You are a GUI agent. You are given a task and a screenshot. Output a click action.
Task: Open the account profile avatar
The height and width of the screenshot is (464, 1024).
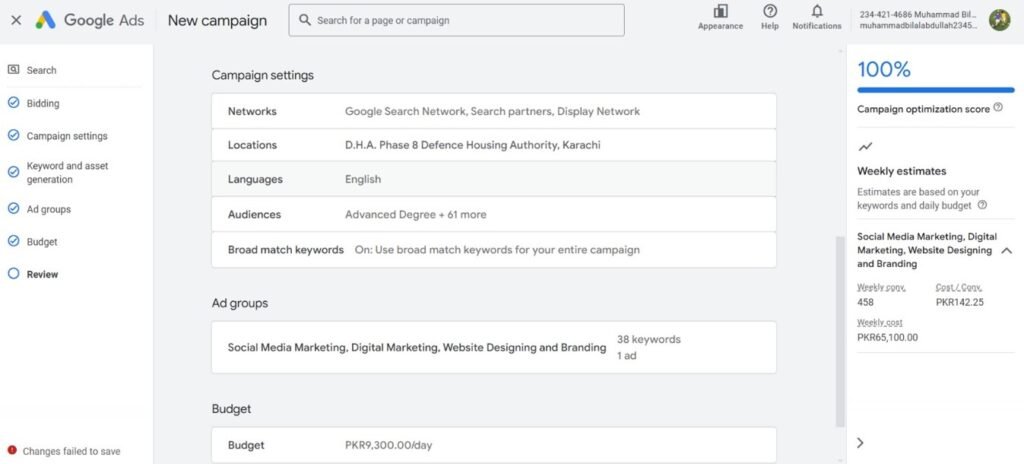(x=999, y=20)
